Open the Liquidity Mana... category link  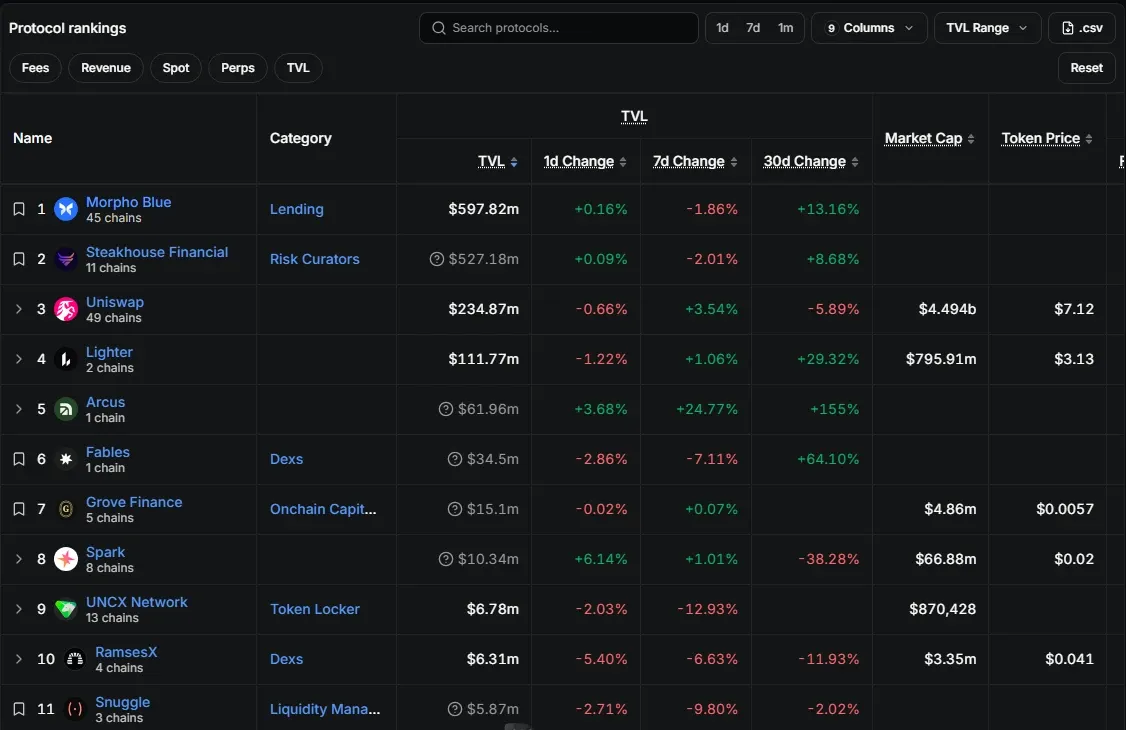(x=325, y=709)
